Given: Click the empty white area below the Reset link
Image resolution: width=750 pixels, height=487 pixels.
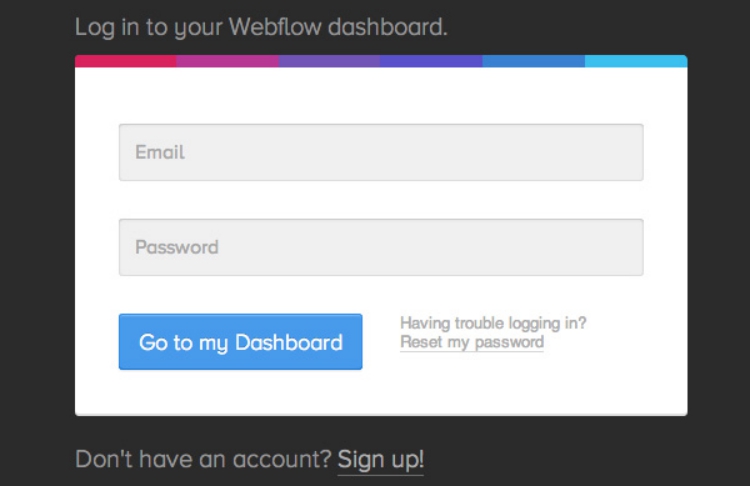Looking at the screenshot, I should point(500,385).
